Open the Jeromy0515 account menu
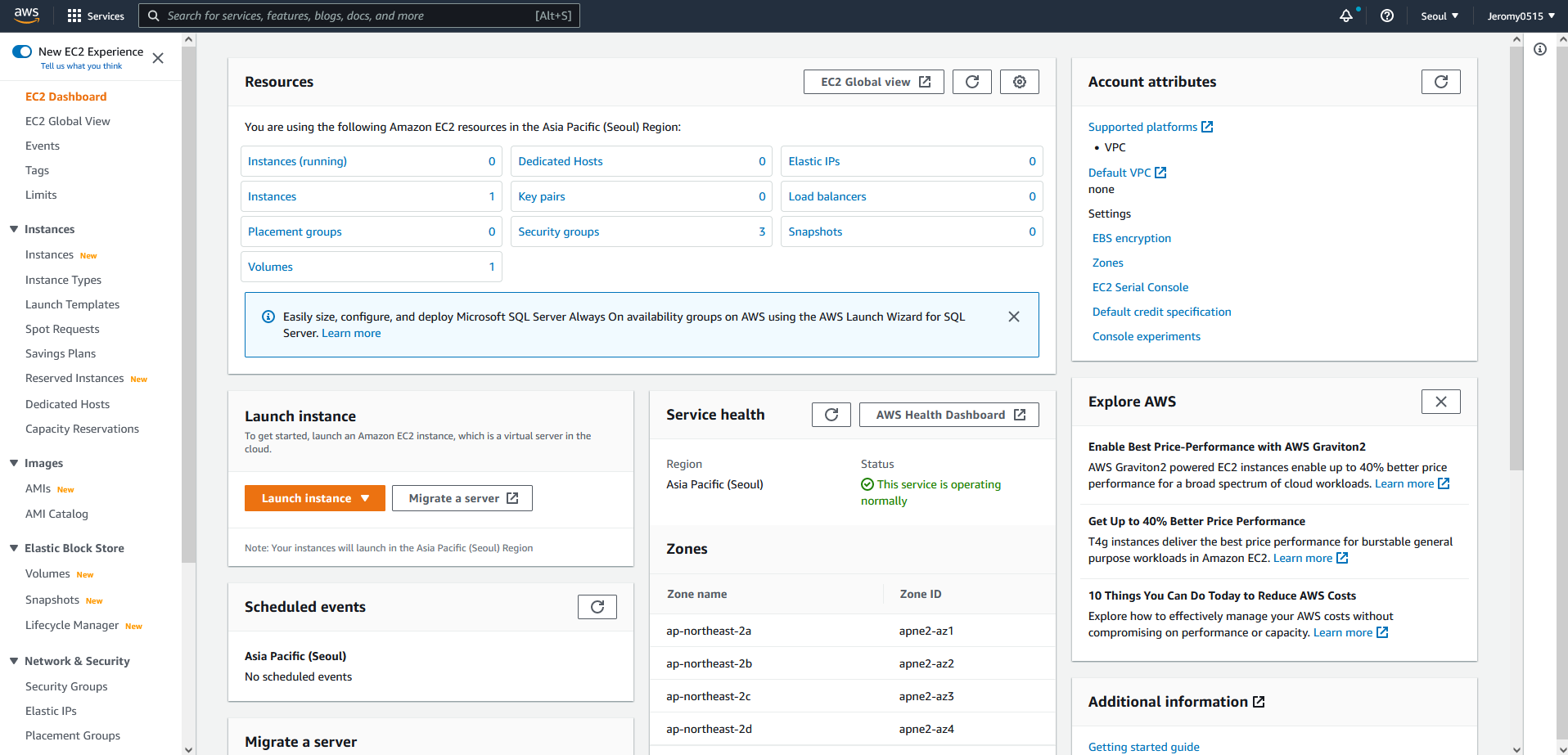The width and height of the screenshot is (1568, 755). coord(1521,16)
